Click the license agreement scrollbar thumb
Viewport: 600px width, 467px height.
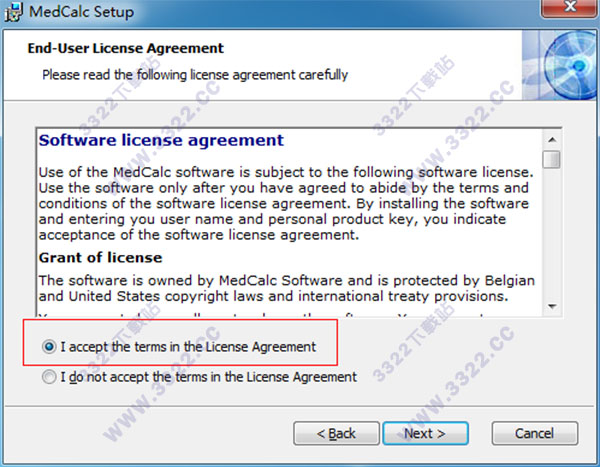[x=551, y=160]
